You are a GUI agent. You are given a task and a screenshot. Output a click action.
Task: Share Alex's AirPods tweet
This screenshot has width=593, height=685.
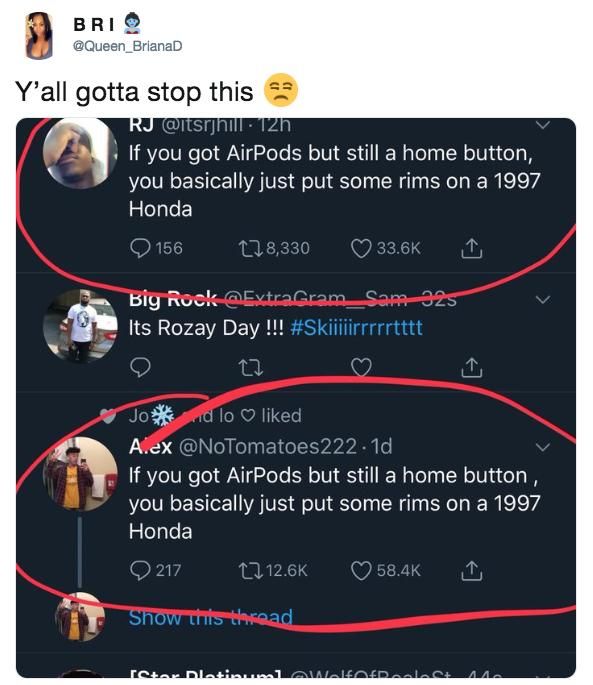(x=472, y=571)
